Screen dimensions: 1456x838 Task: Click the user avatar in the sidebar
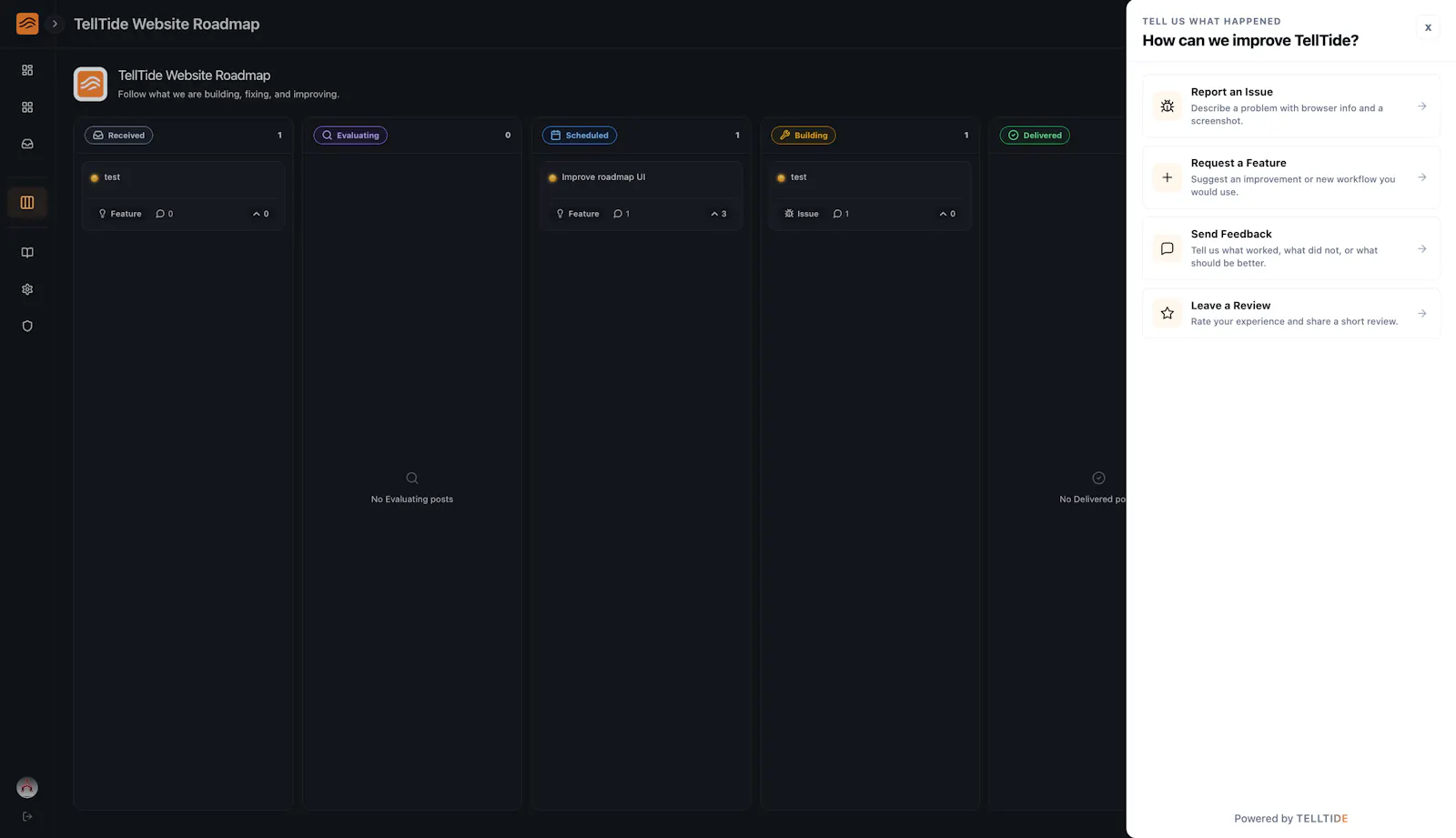(27, 787)
